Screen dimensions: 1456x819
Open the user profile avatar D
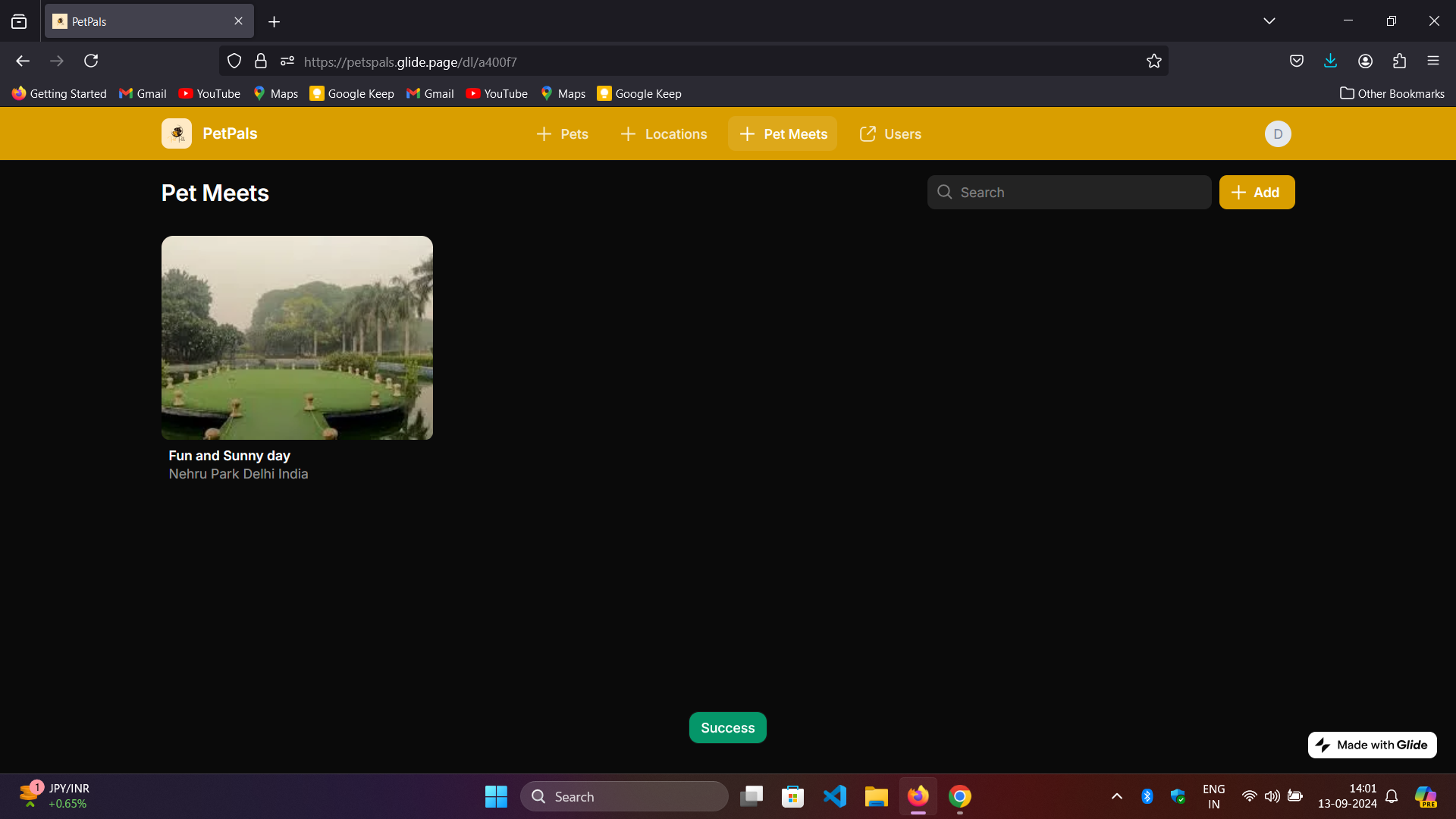[1278, 133]
